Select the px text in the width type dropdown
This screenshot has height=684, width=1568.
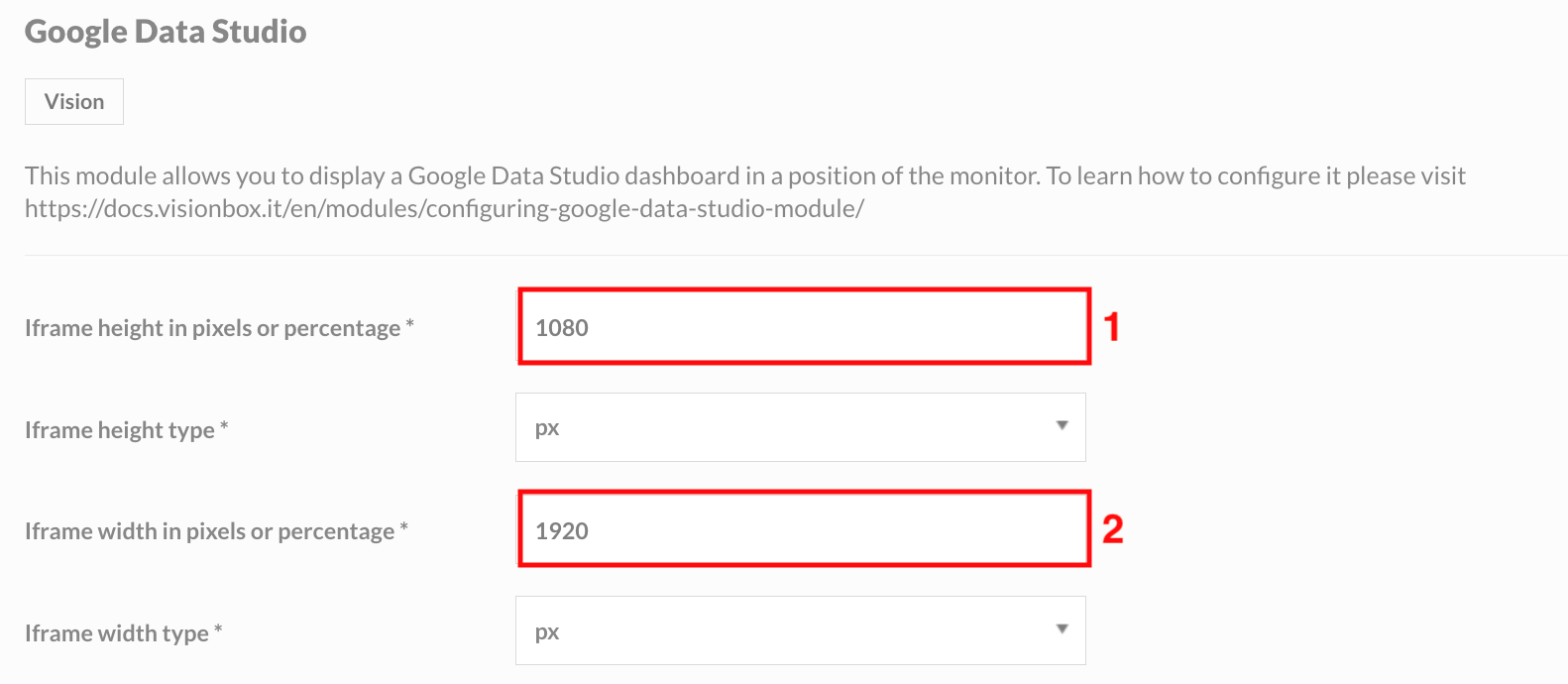click(548, 629)
